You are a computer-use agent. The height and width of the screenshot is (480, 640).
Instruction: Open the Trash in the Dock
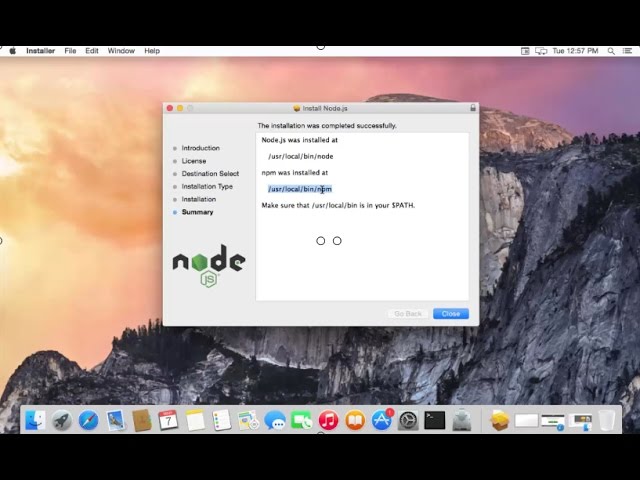click(x=607, y=420)
